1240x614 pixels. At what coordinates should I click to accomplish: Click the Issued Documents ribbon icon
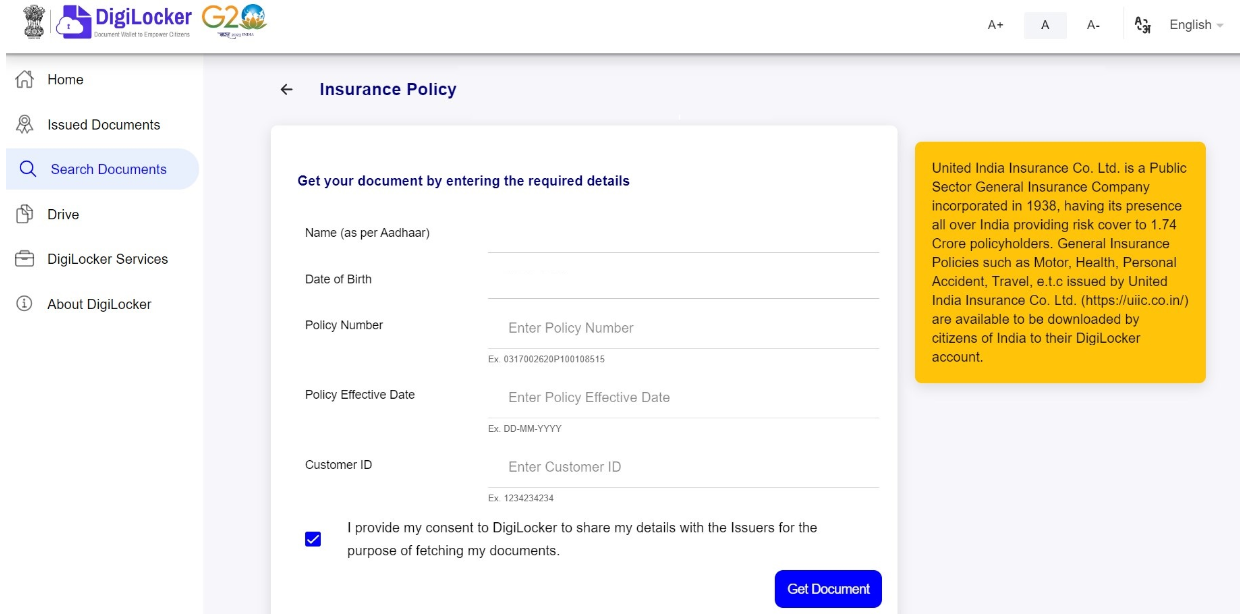[x=26, y=124]
